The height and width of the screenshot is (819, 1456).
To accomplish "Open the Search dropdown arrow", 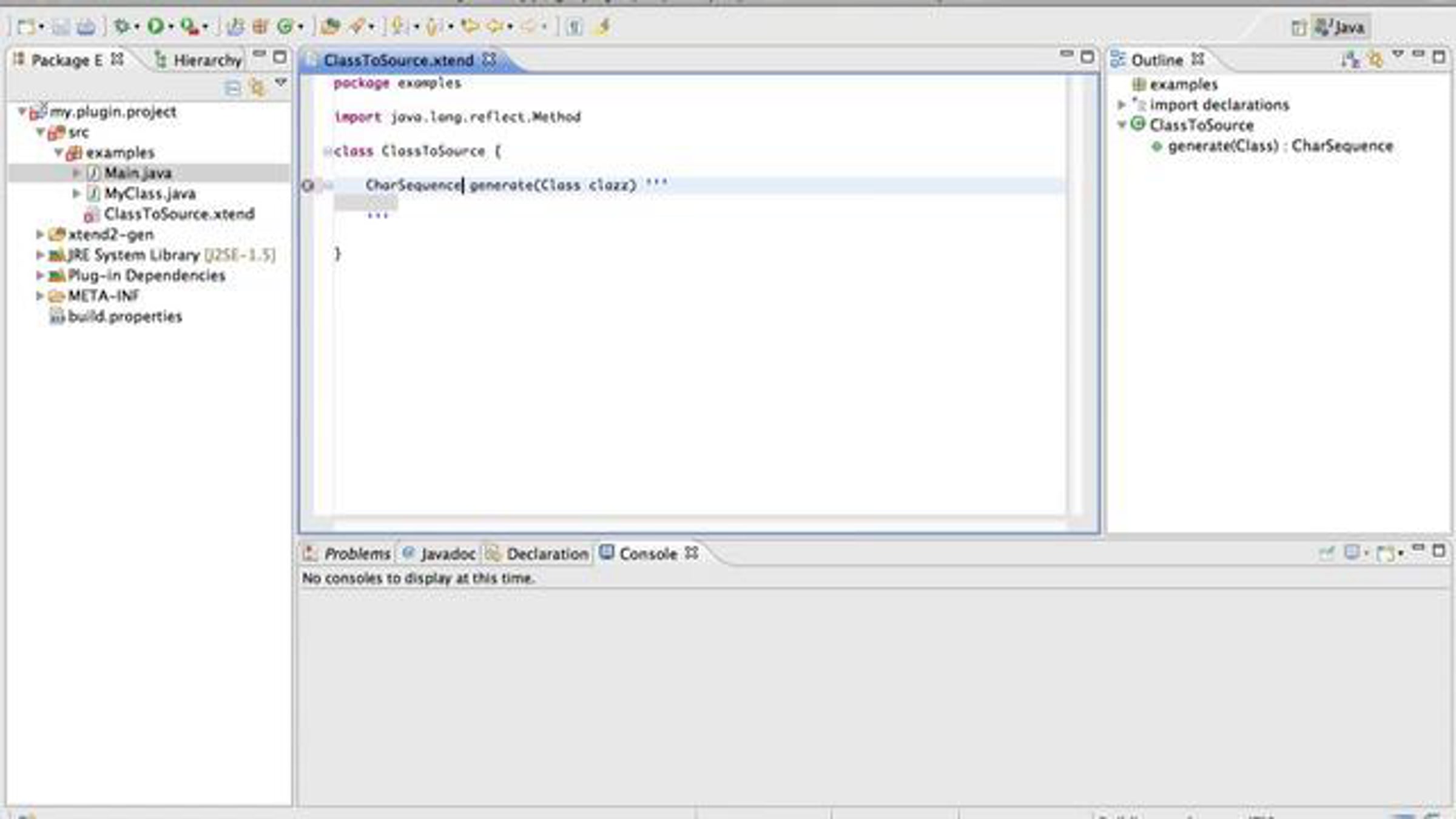I will [371, 27].
